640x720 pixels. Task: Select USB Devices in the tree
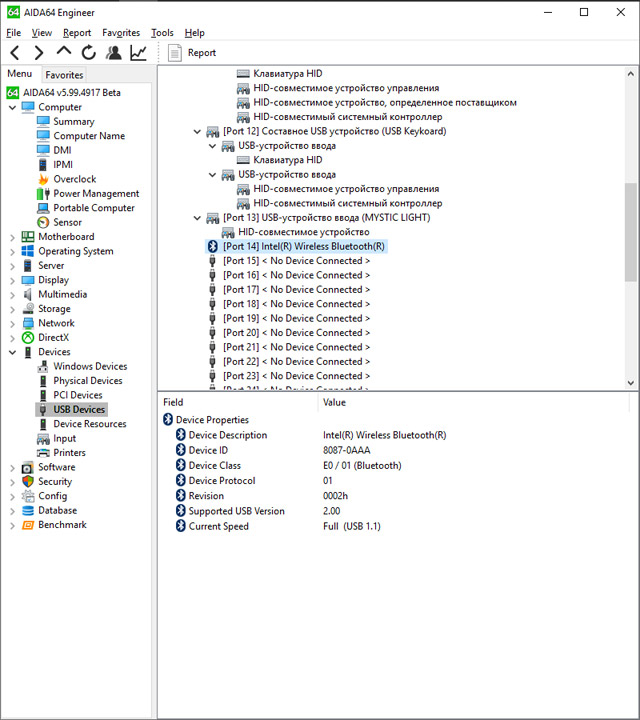click(72, 409)
